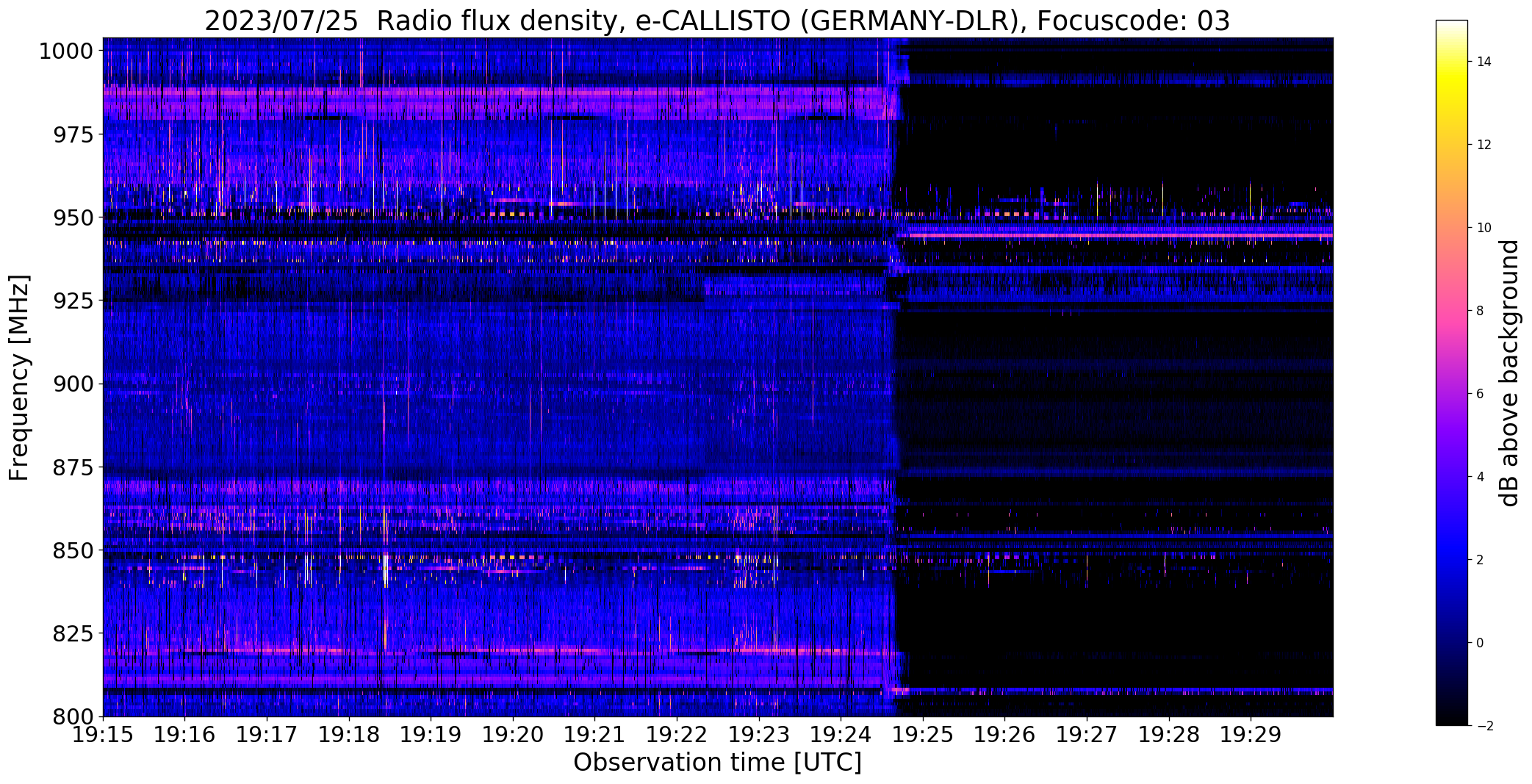Click the black bottom end of the colorbar
This screenshot has width=1532, height=784.
point(1451,719)
